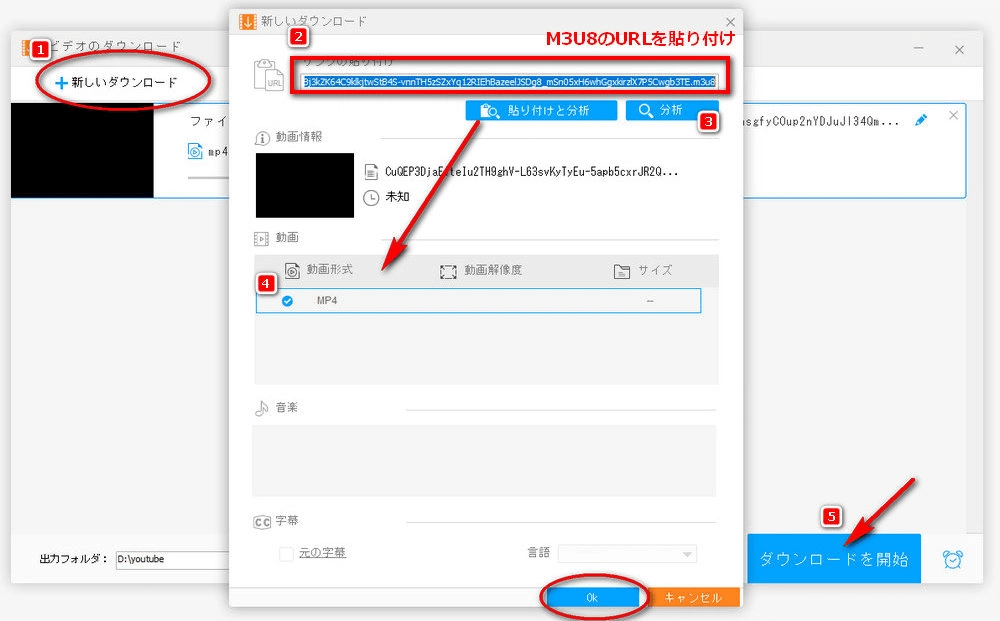The width and height of the screenshot is (1000, 621).
Task: Toggle the original subtitles (元の字幕) checkbox
Action: (286, 553)
